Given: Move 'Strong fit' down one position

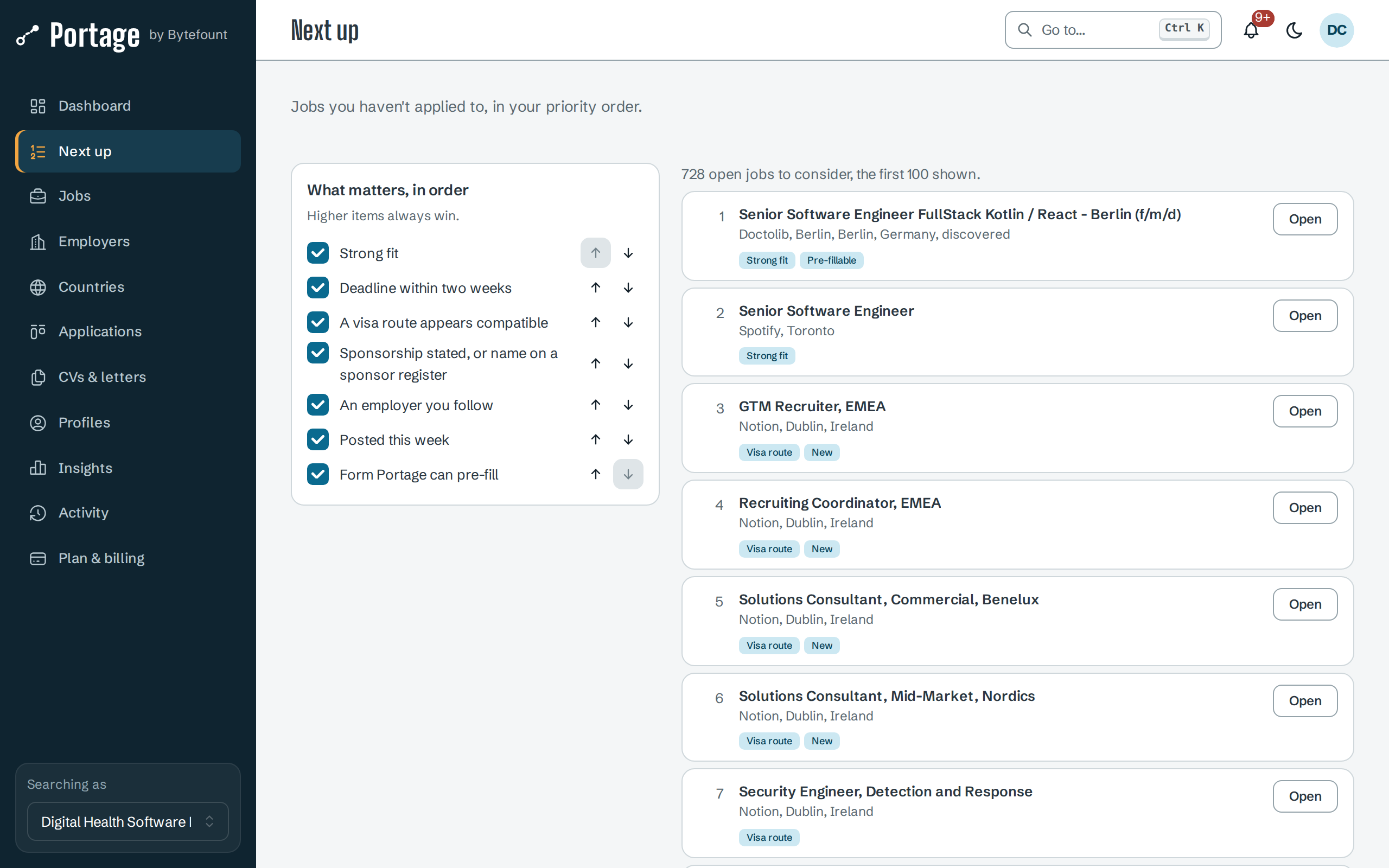Looking at the screenshot, I should click(628, 253).
